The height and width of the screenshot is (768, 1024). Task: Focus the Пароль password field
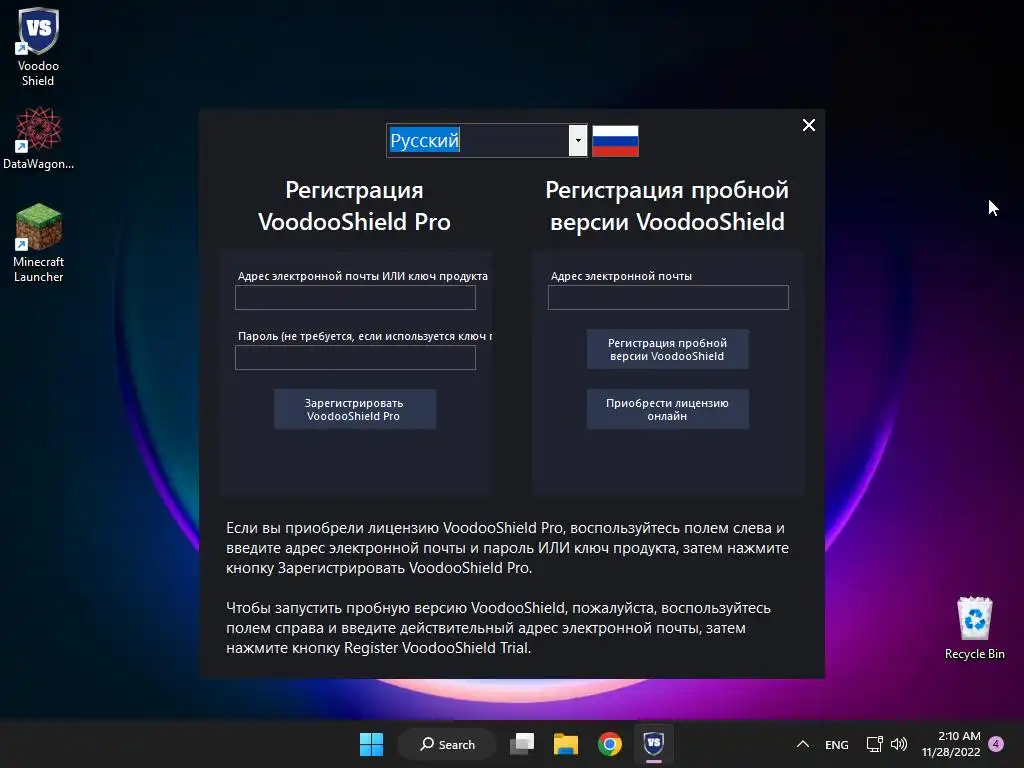click(x=355, y=358)
